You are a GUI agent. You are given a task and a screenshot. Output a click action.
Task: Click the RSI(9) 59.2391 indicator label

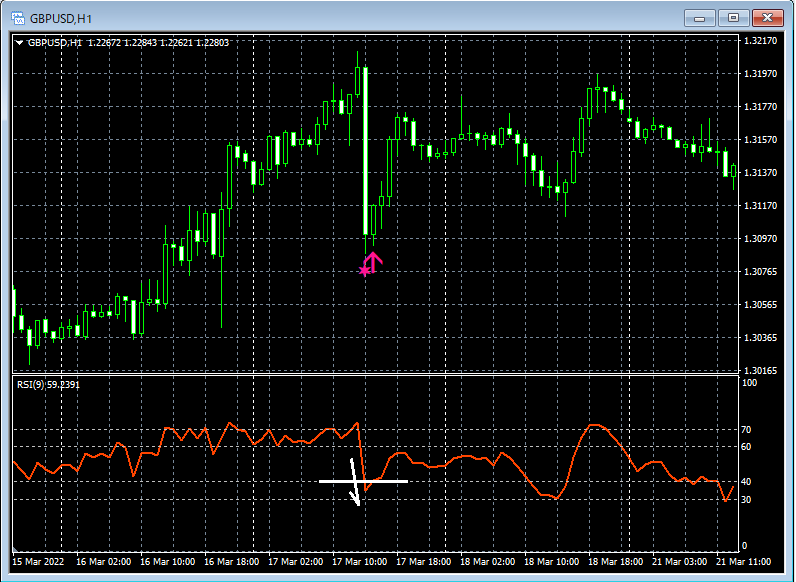[48, 385]
